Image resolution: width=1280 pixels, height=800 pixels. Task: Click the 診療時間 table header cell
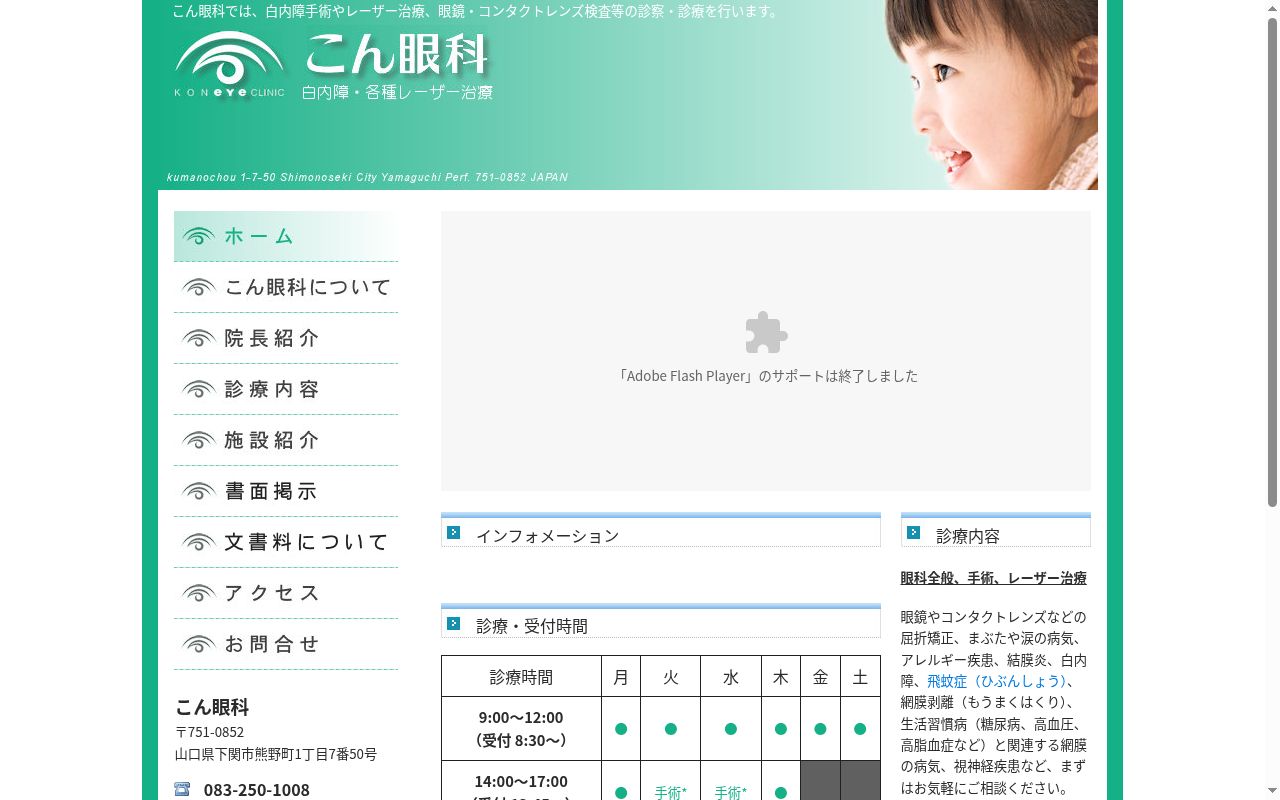pyautogui.click(x=521, y=677)
